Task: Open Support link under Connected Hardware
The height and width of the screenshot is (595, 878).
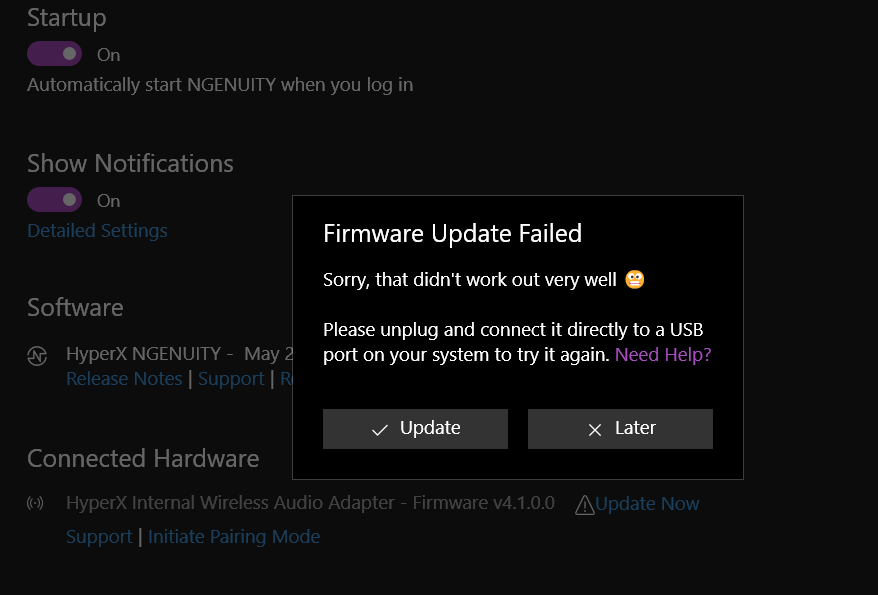Action: point(99,537)
